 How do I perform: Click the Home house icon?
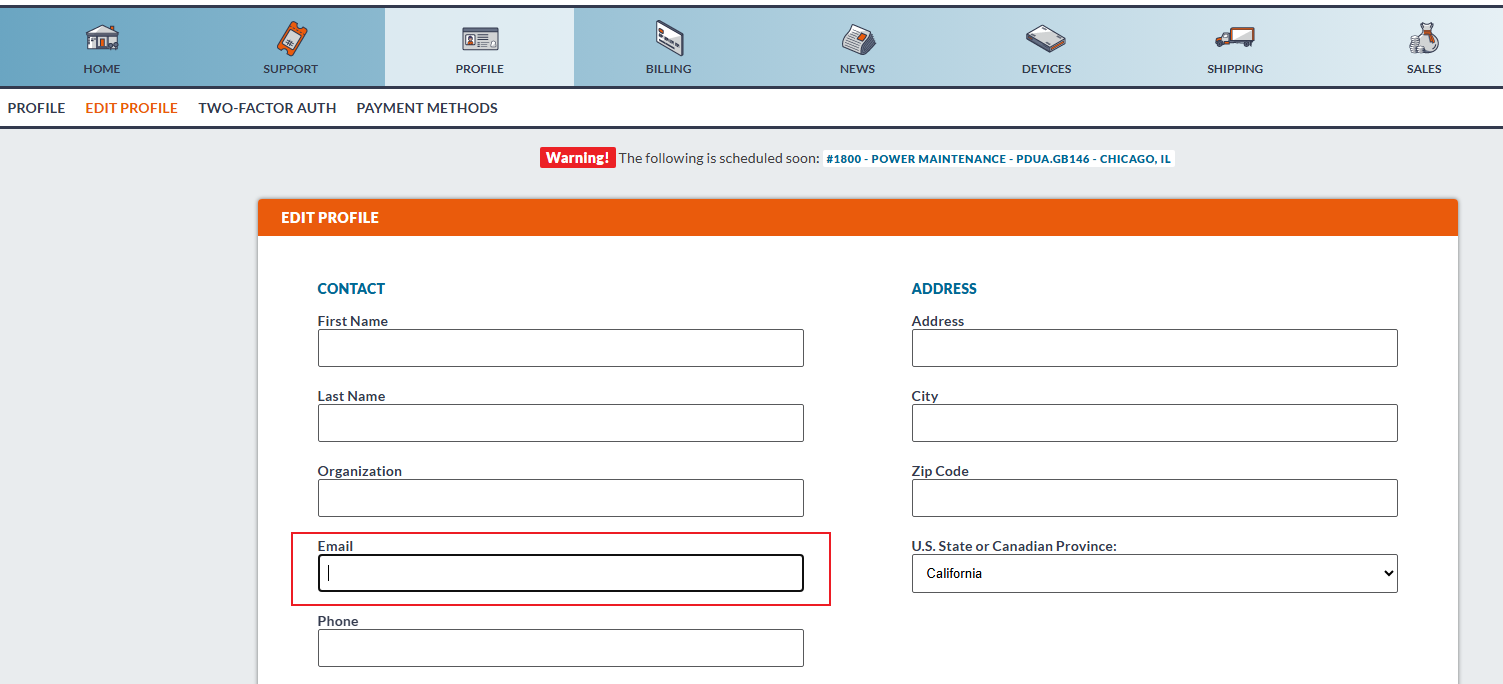tap(101, 39)
